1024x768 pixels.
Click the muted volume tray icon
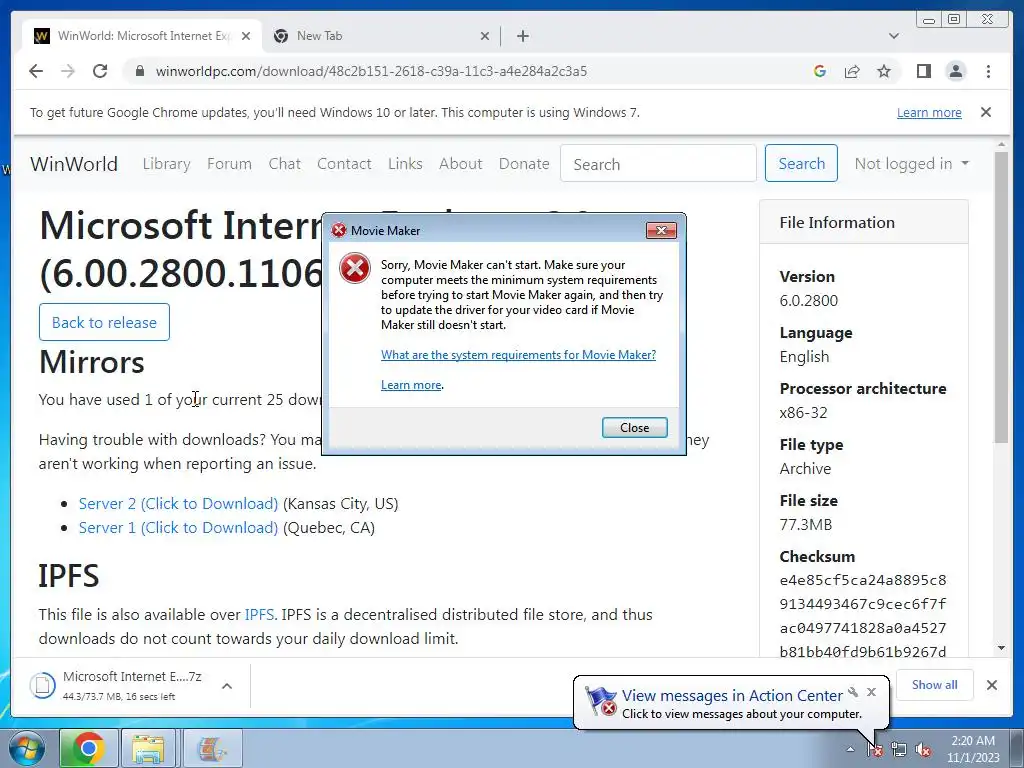click(923, 749)
